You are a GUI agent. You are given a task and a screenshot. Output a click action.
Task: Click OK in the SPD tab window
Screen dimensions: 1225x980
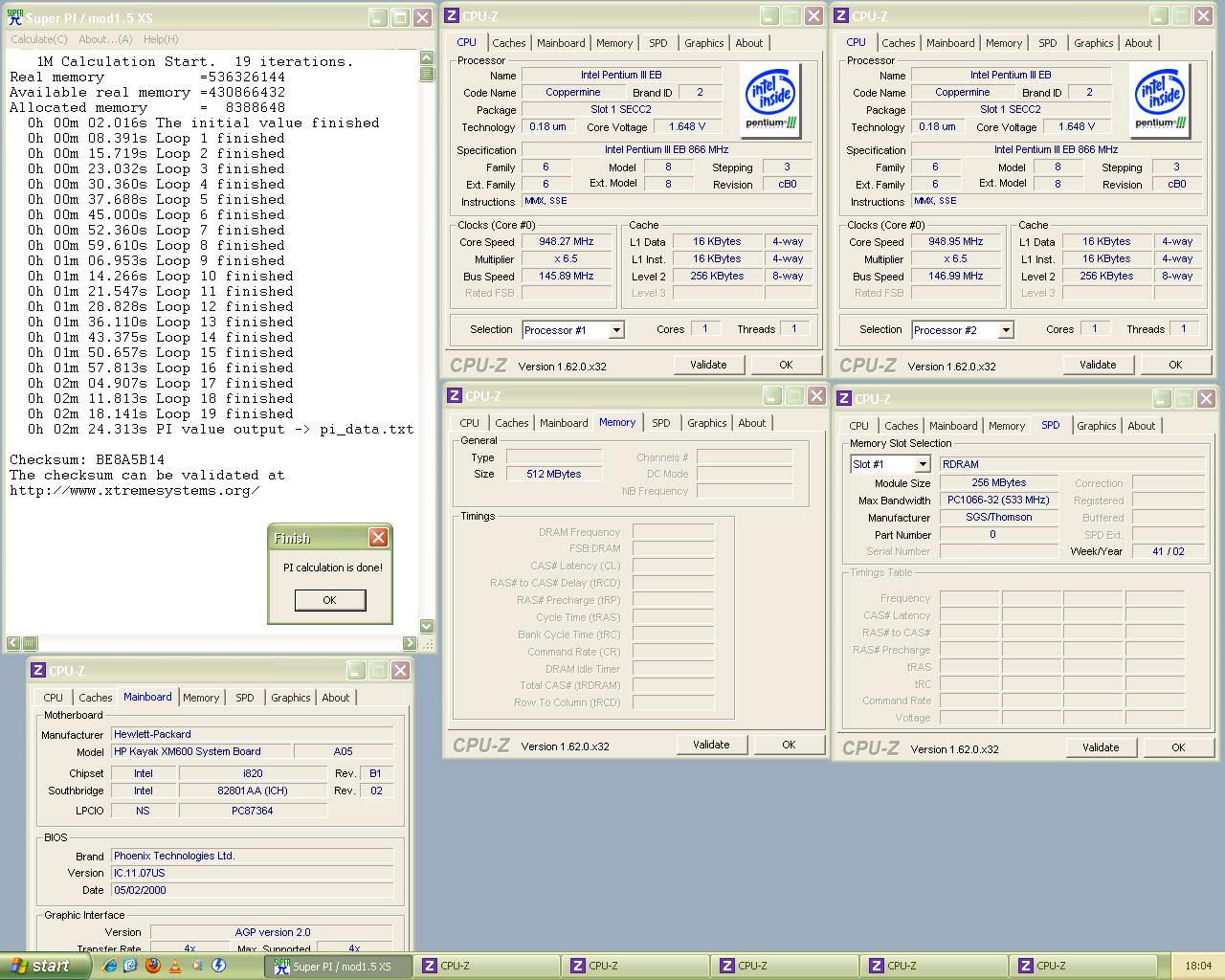pos(1178,747)
